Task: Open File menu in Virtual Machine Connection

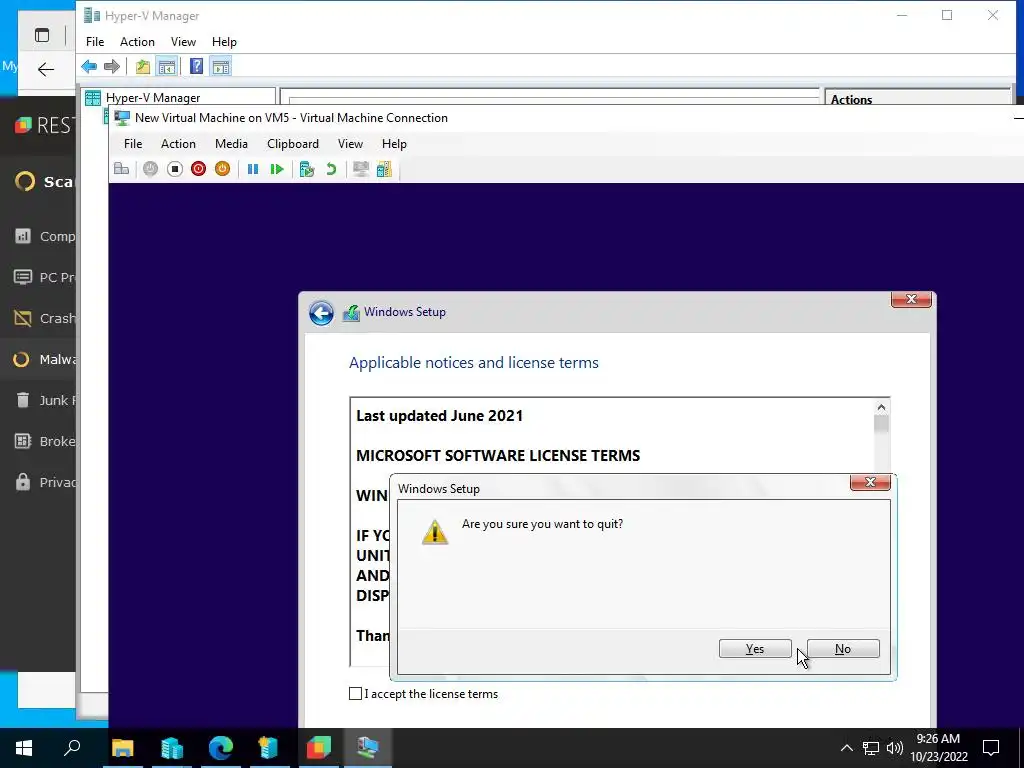Action: click(133, 144)
